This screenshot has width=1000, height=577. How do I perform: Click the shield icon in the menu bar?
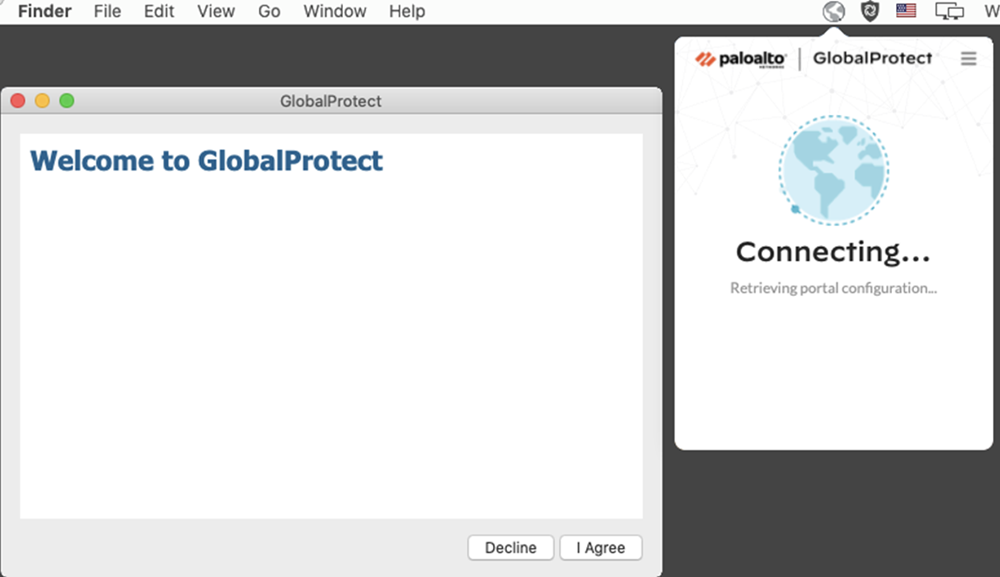870,12
